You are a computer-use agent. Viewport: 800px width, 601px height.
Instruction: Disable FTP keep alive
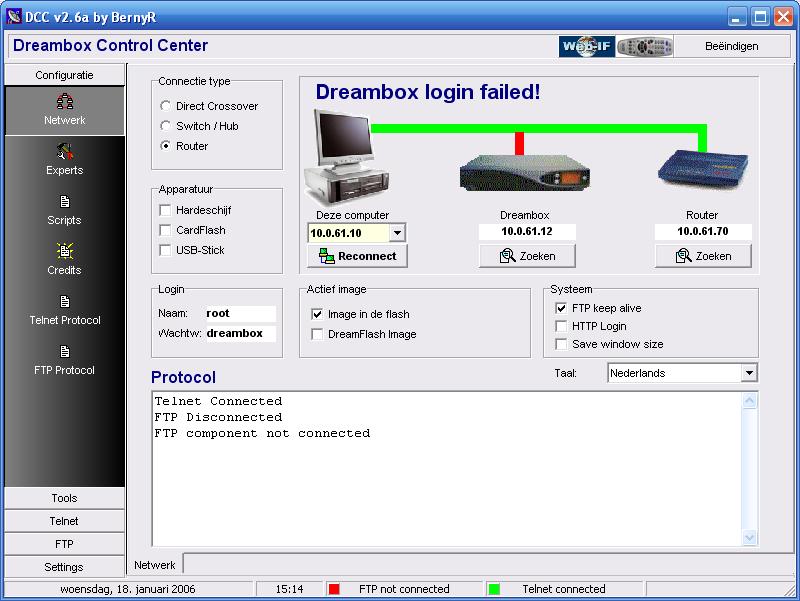tap(561, 308)
